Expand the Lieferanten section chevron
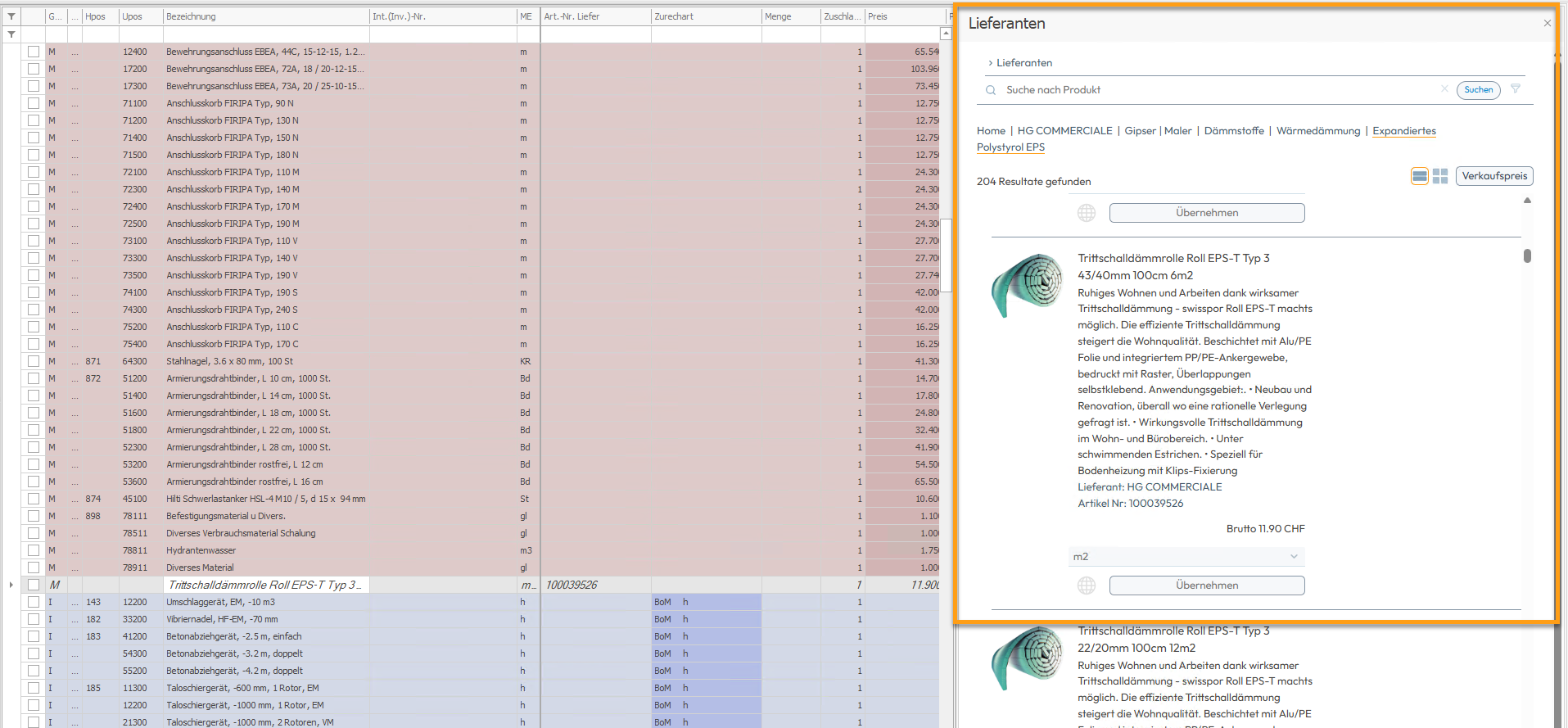Viewport: 1568px width, 728px height. tap(990, 63)
